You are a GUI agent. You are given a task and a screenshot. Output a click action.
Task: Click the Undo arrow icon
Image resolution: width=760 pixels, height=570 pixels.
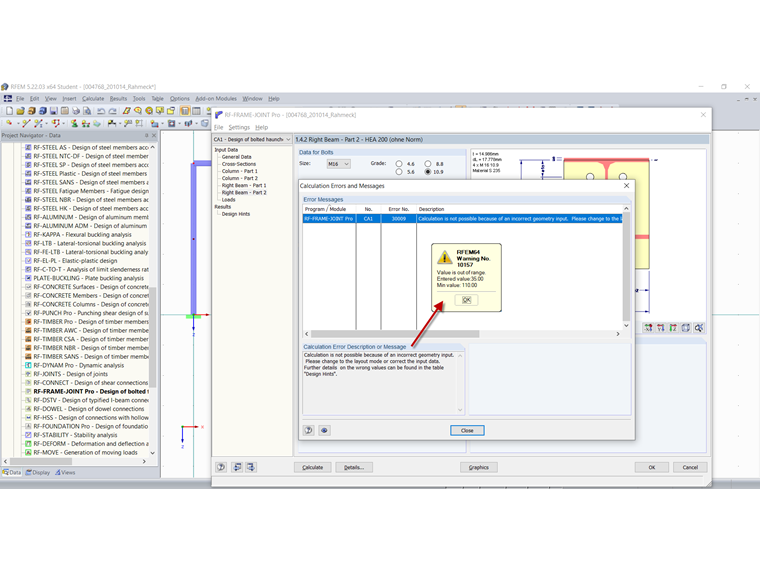[101, 111]
